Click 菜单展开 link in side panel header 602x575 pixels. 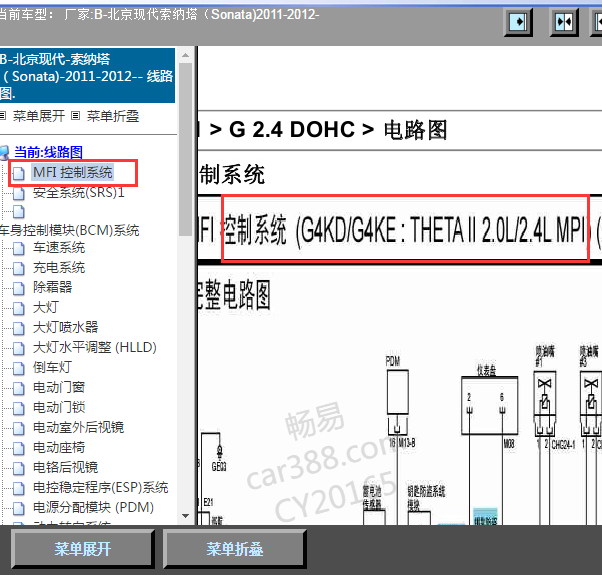click(39, 116)
